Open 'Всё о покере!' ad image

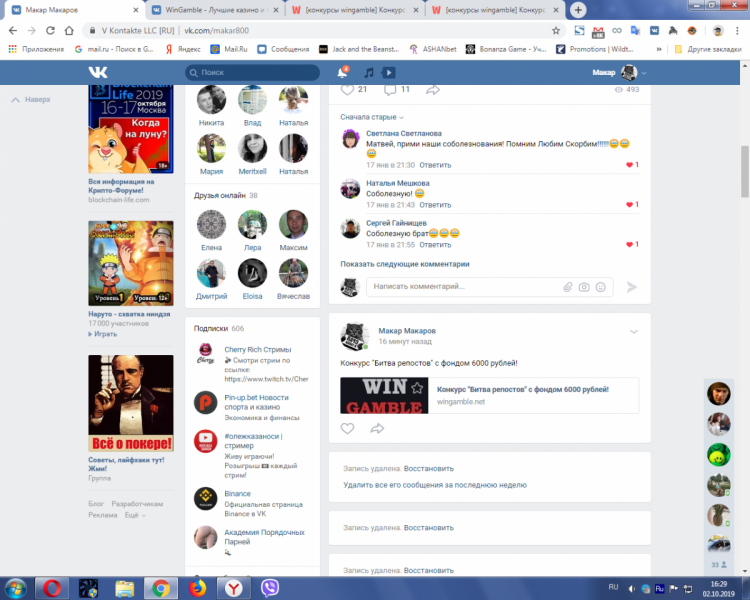(x=131, y=403)
